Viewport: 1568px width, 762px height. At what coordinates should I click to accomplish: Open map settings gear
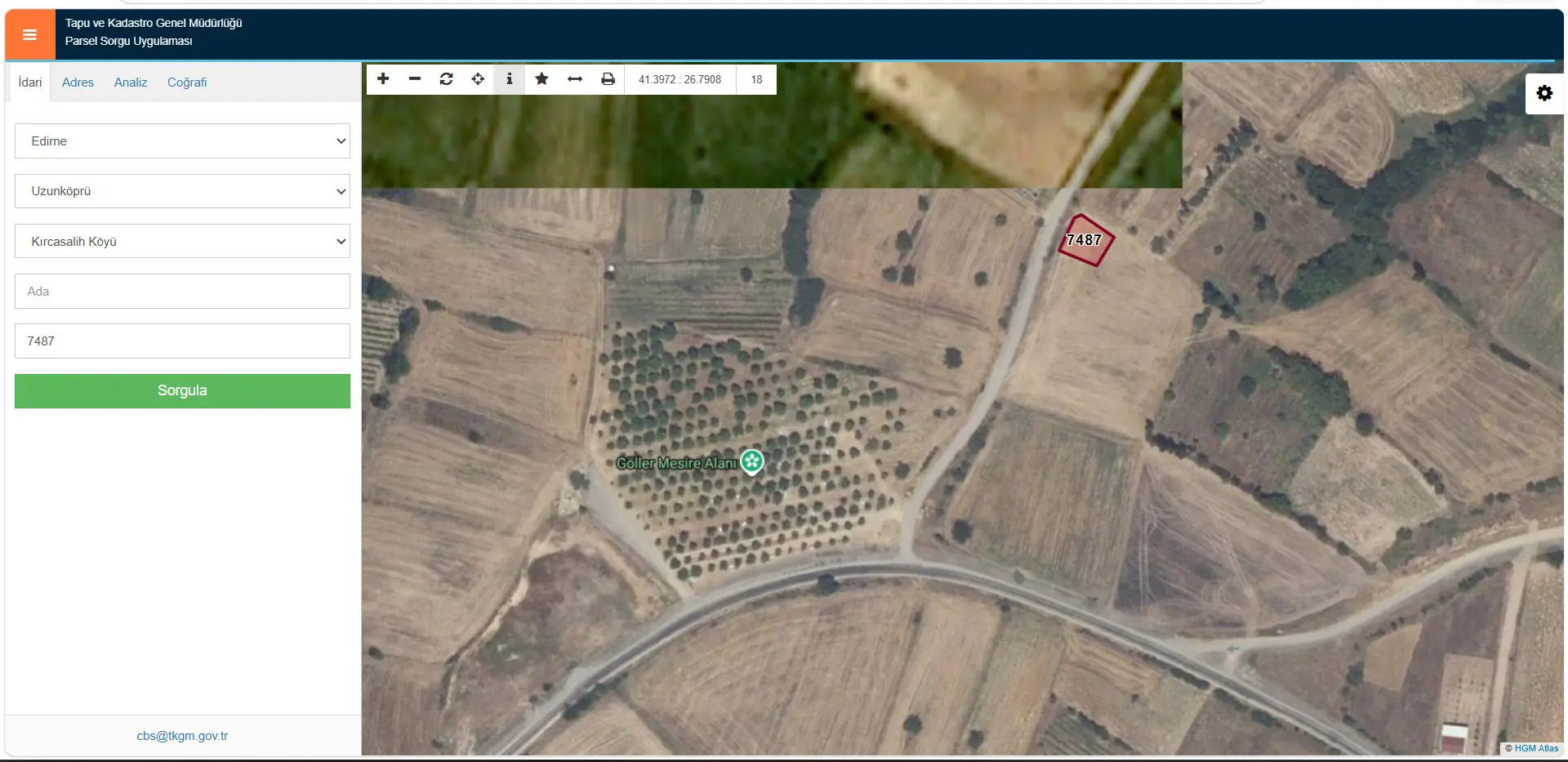1544,93
